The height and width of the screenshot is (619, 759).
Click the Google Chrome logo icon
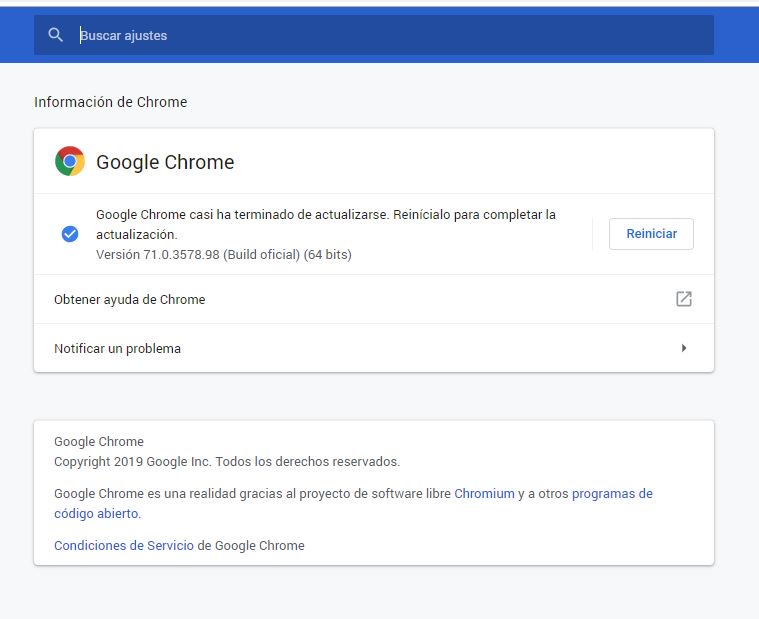coord(70,161)
